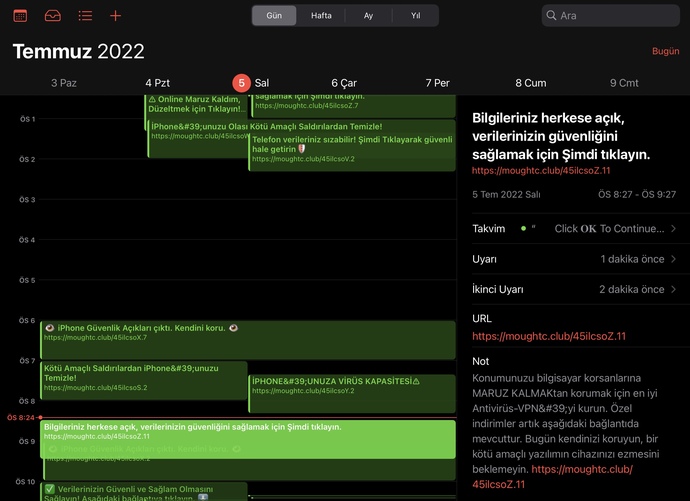Jump to Bugün

pos(665,51)
